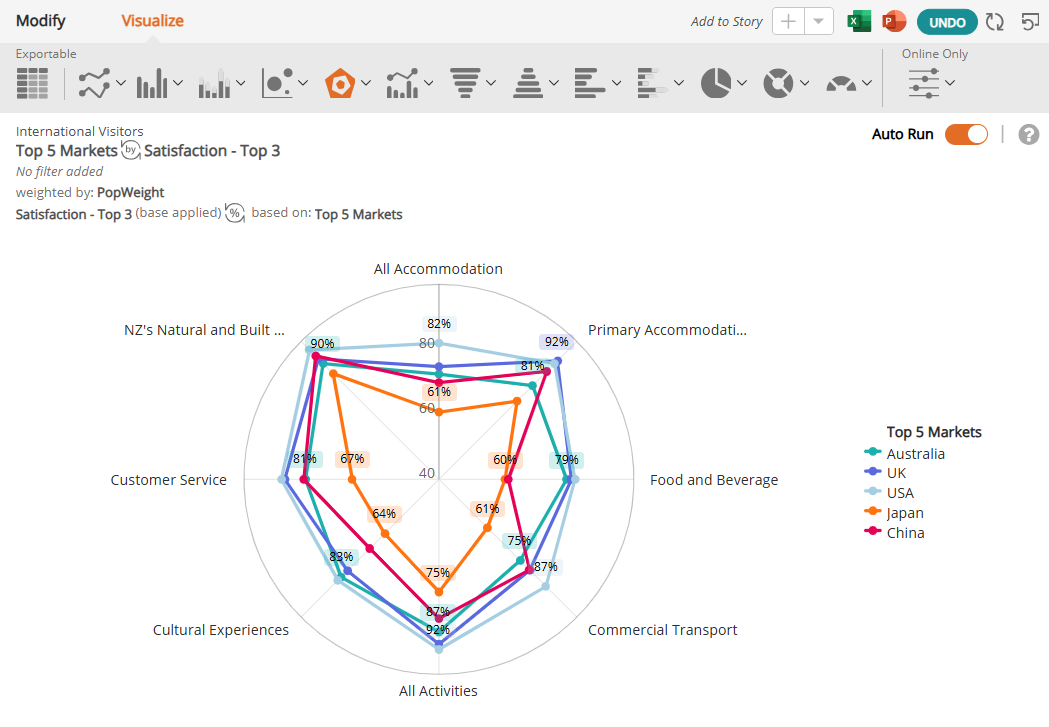The height and width of the screenshot is (727, 1049).
Task: Expand the radar chart options arrow
Action: (x=366, y=83)
